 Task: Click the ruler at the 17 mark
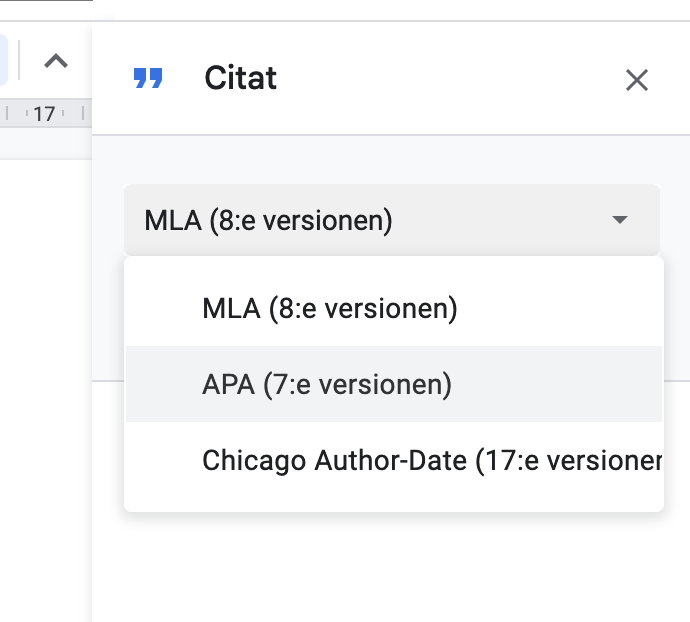[x=44, y=114]
